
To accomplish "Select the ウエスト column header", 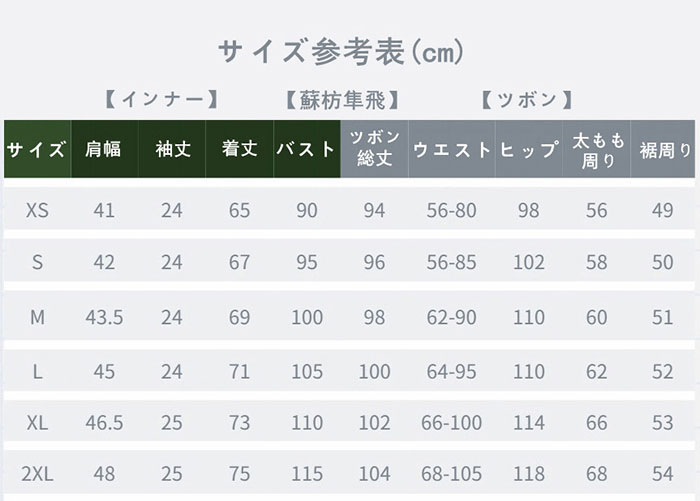I will [x=451, y=150].
